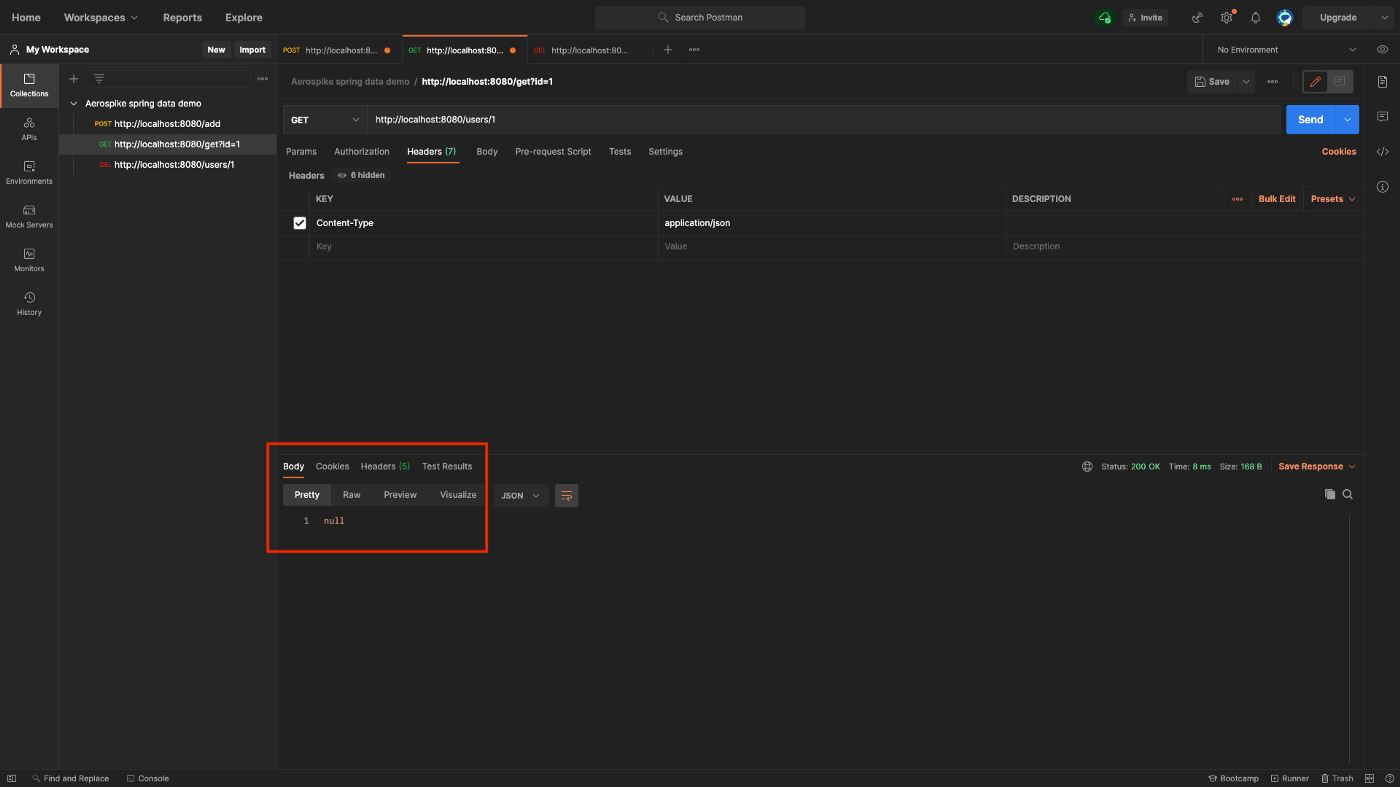1400x787 pixels.
Task: Open settings via the gear icon
Action: tap(1226, 17)
